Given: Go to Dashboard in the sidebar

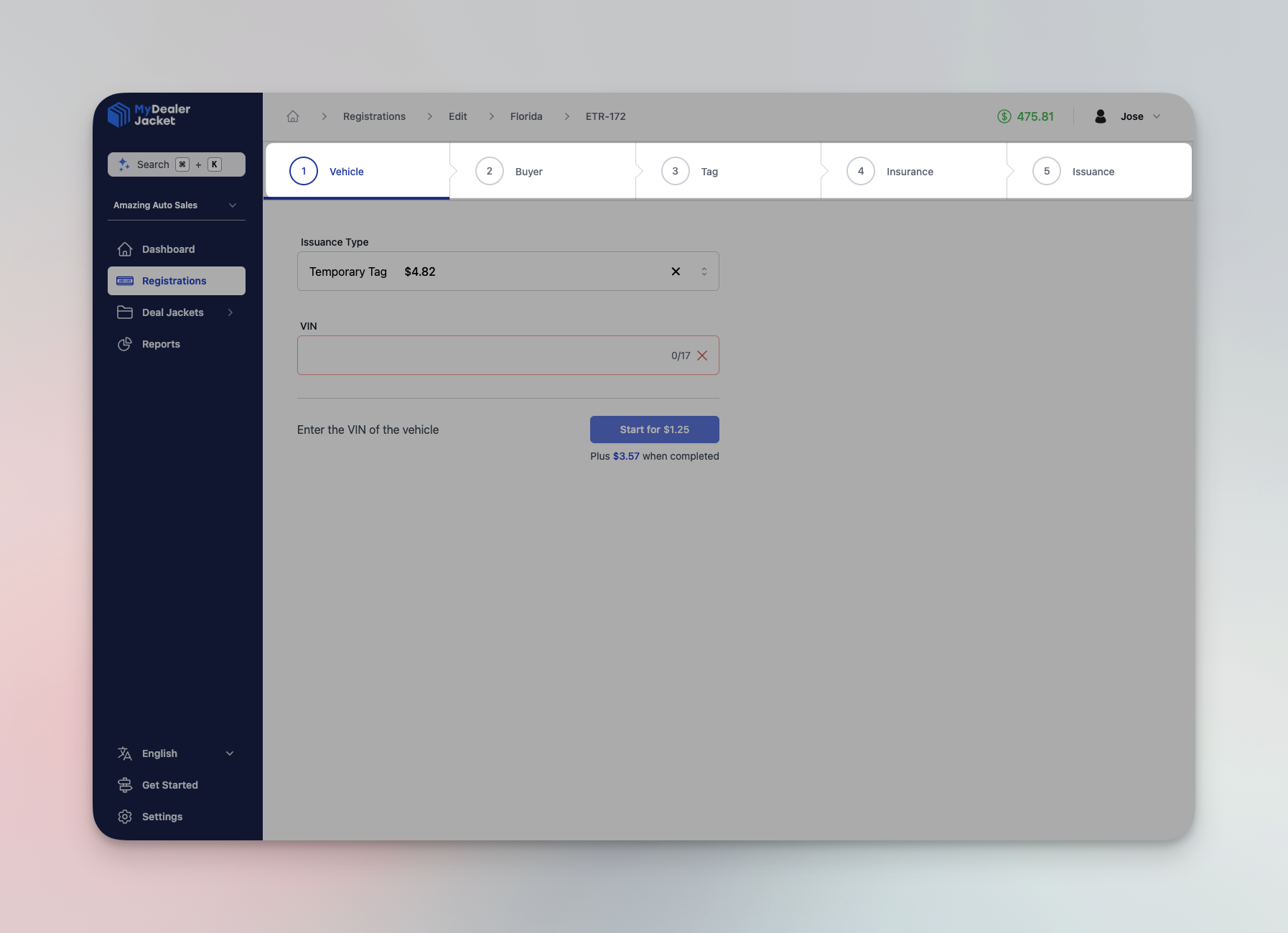Looking at the screenshot, I should (168, 249).
